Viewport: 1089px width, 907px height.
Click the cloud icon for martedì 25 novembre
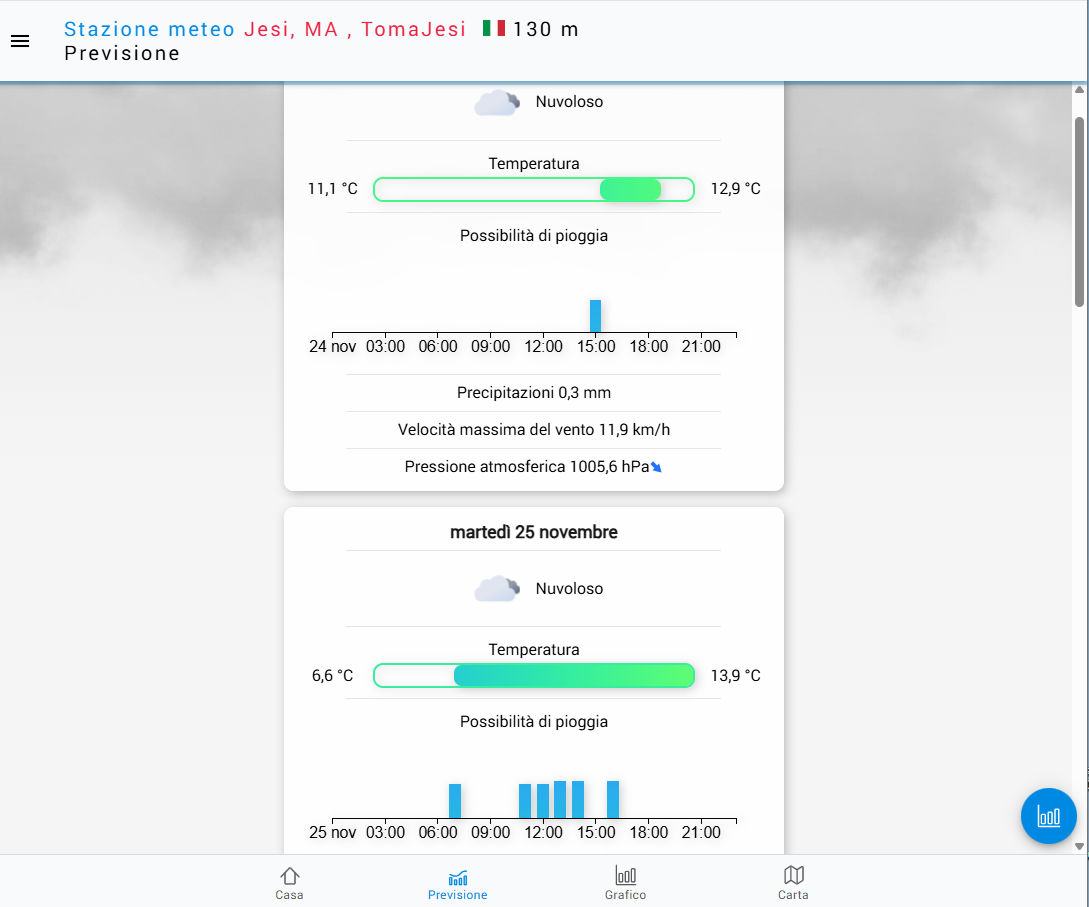[x=497, y=589]
